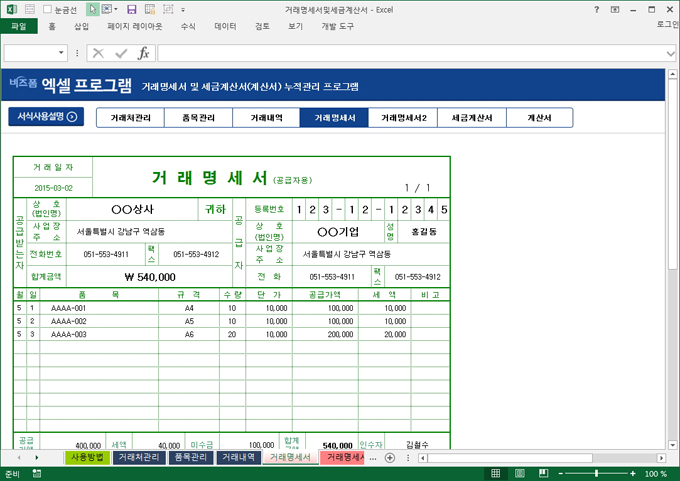
Task: Open the 삽입 ribbon tab
Action: (x=82, y=27)
